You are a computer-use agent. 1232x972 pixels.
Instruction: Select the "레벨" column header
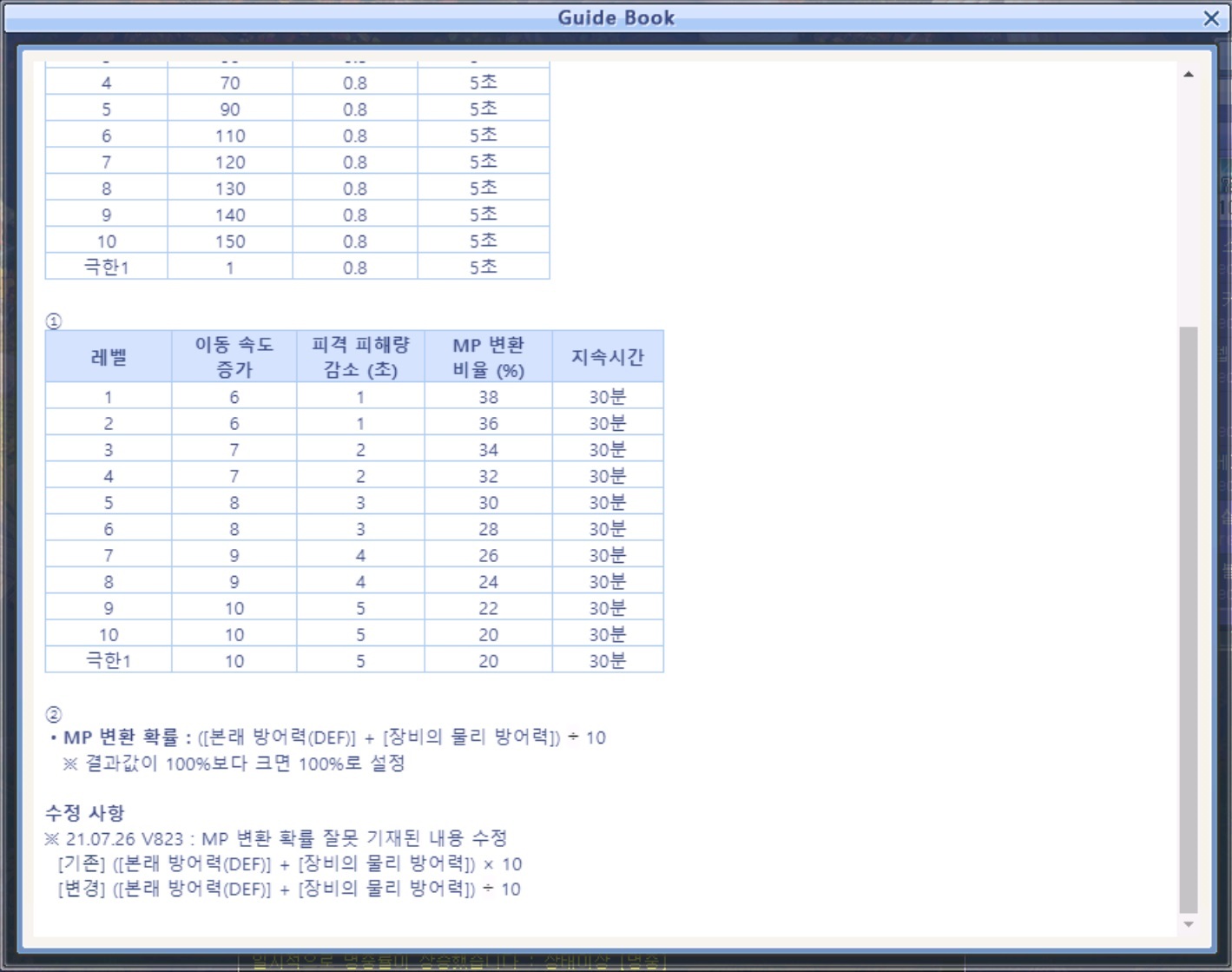coord(109,357)
